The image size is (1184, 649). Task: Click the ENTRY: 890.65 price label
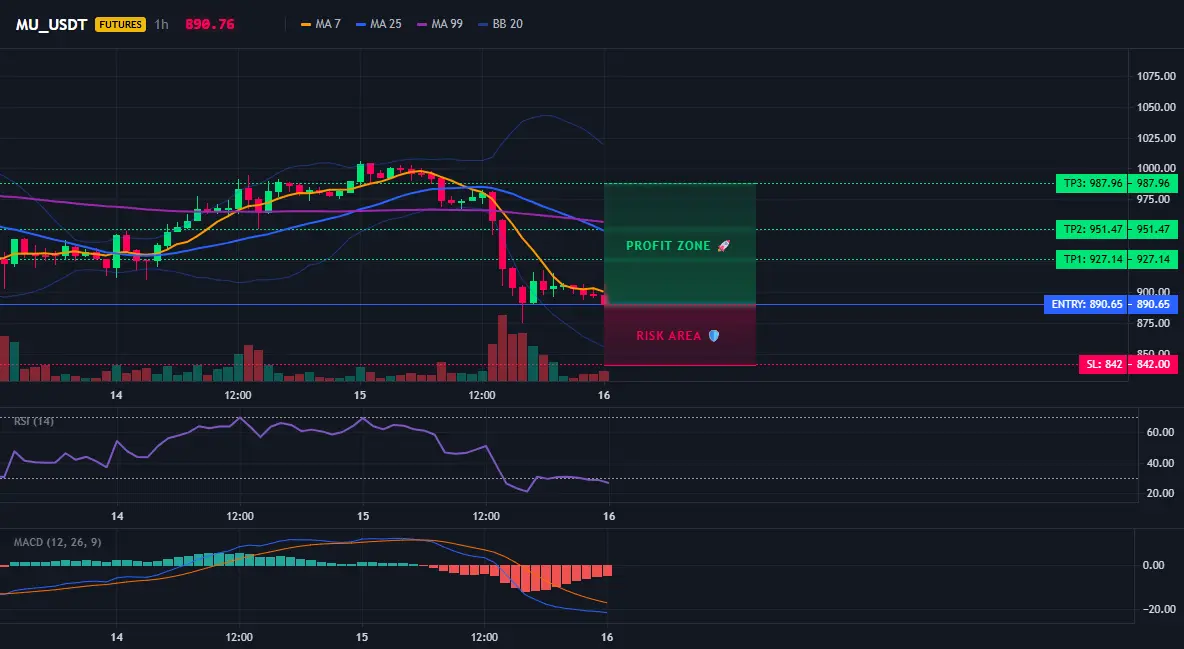(1084, 304)
